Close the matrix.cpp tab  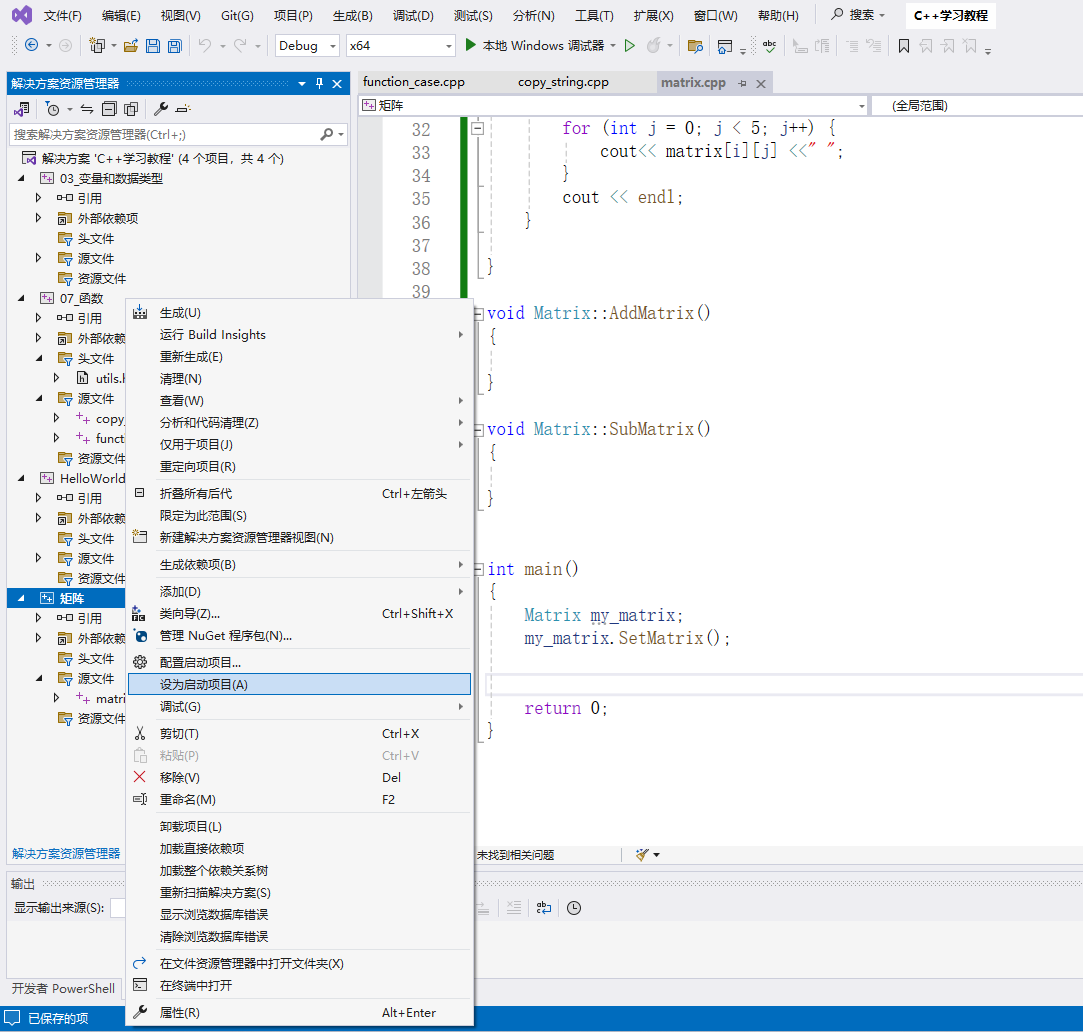point(761,84)
